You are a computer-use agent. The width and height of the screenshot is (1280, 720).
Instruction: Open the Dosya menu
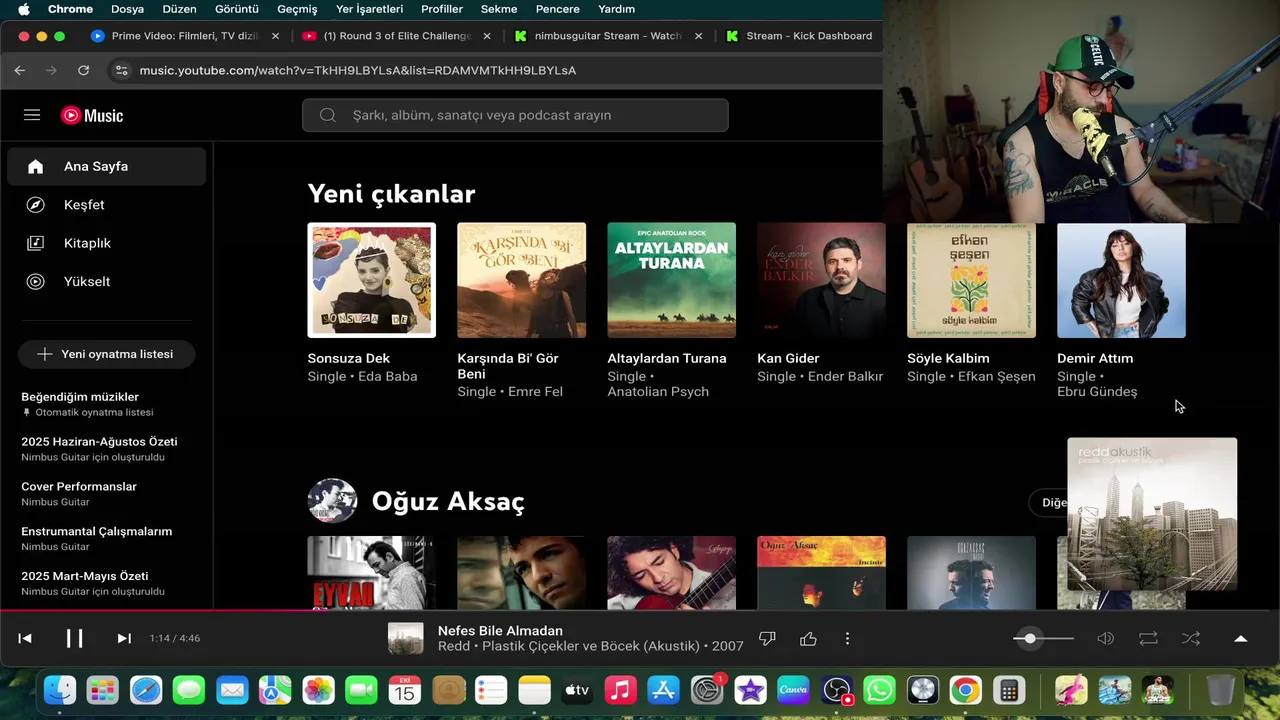point(127,9)
